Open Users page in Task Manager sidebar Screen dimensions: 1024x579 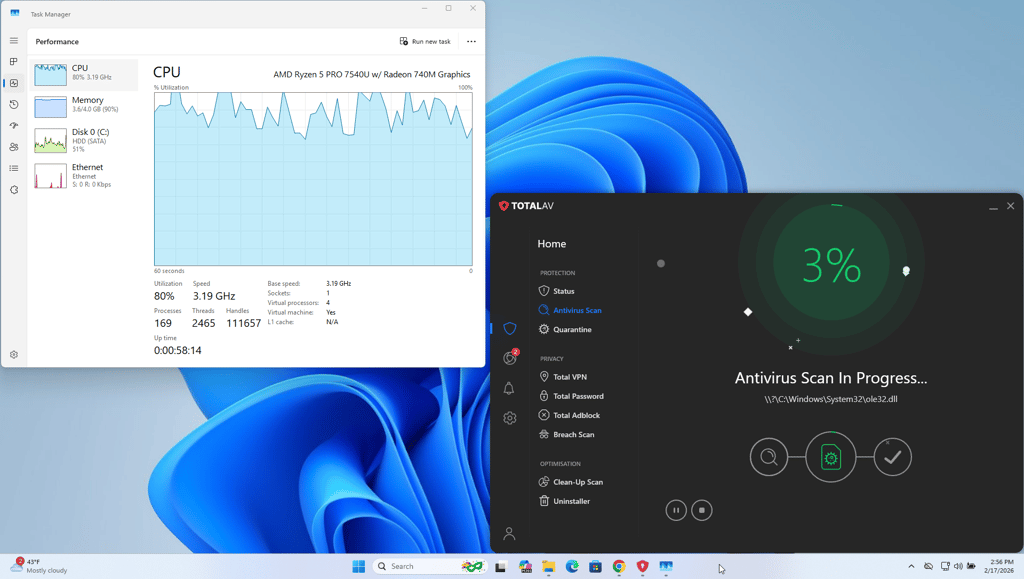[x=14, y=147]
